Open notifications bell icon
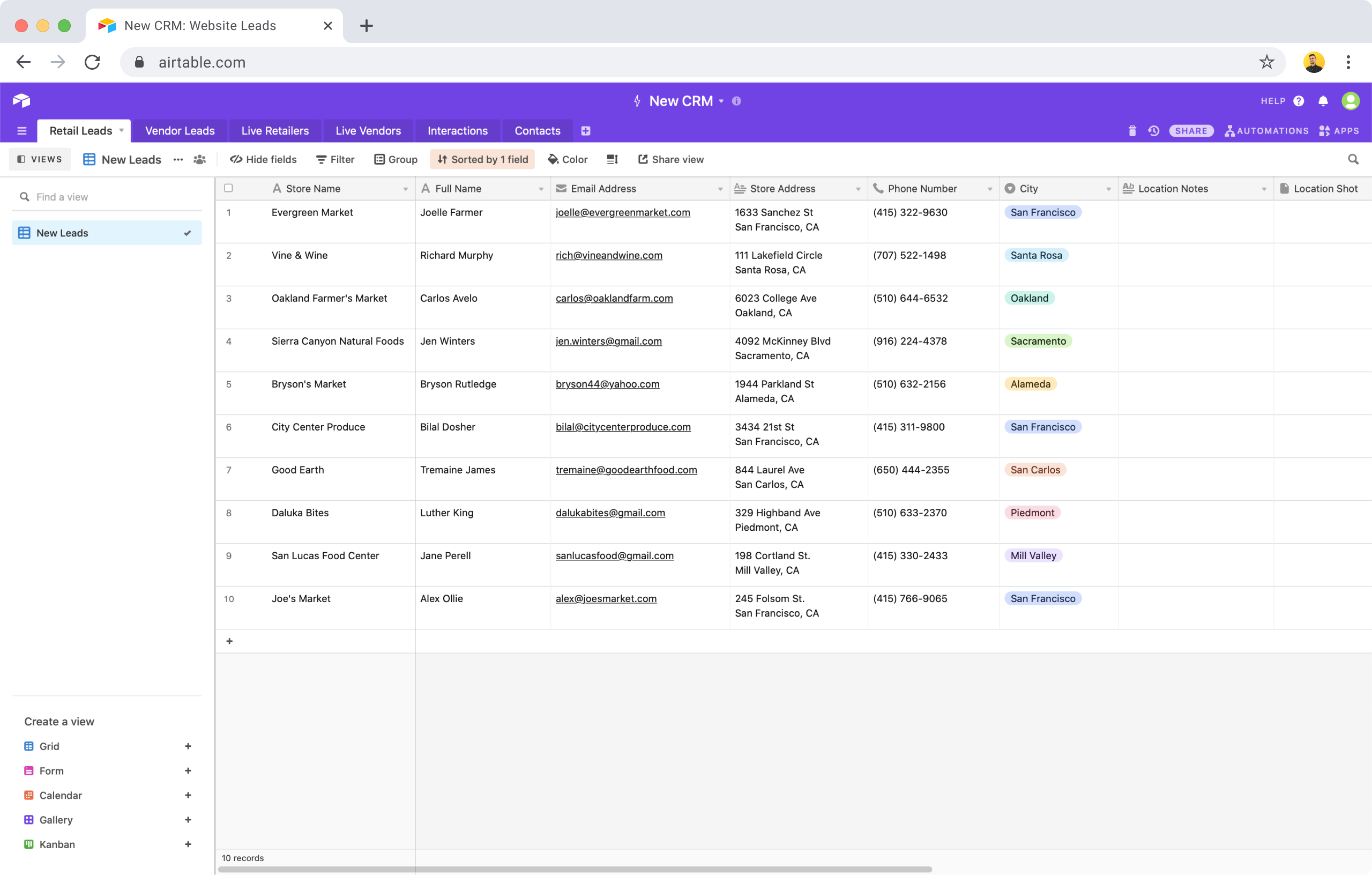This screenshot has width=1372, height=875. [1323, 101]
